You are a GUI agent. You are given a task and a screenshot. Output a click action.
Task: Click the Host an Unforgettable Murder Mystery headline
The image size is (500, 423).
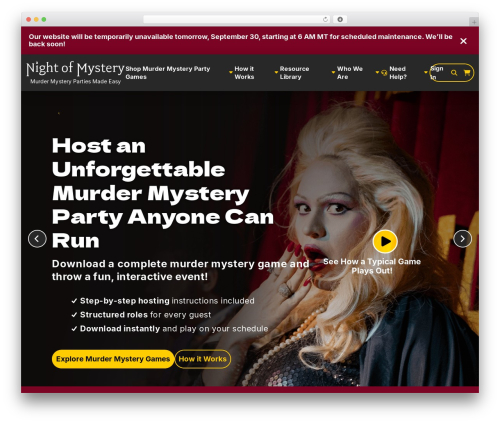coord(163,193)
